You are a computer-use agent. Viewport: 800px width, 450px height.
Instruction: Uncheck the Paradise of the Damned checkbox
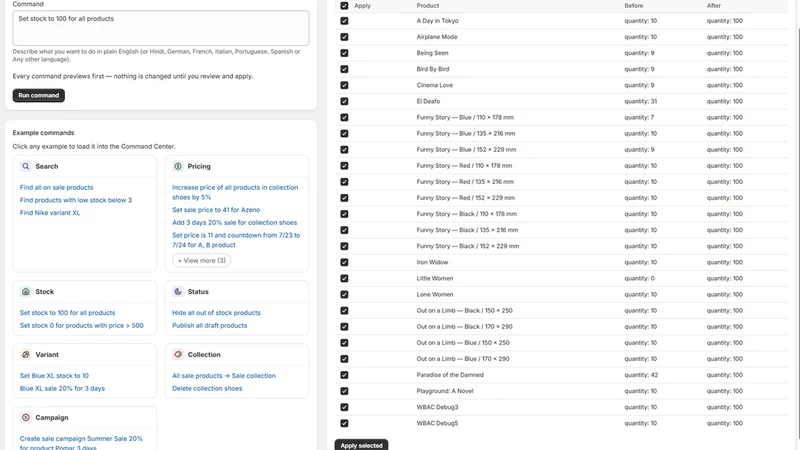[x=344, y=375]
